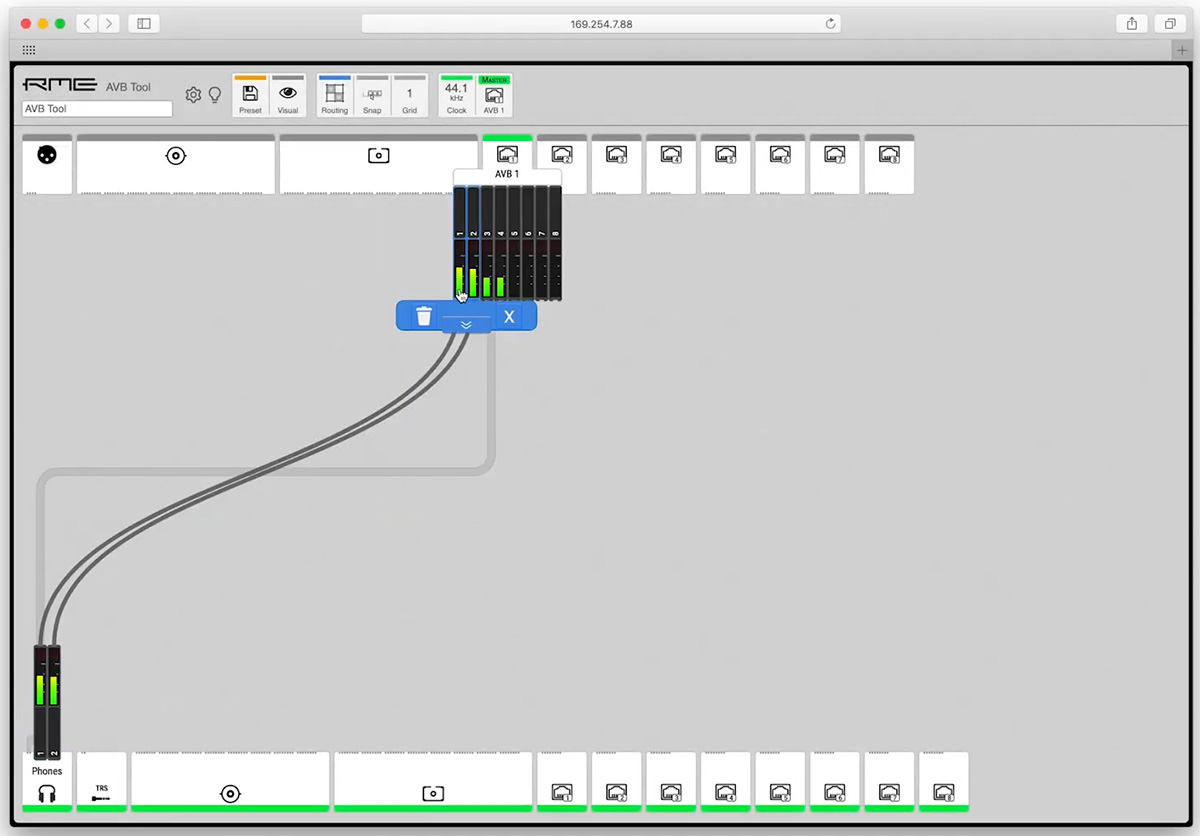Toggle the Routing grid button
The height and width of the screenshot is (836, 1200).
click(335, 96)
